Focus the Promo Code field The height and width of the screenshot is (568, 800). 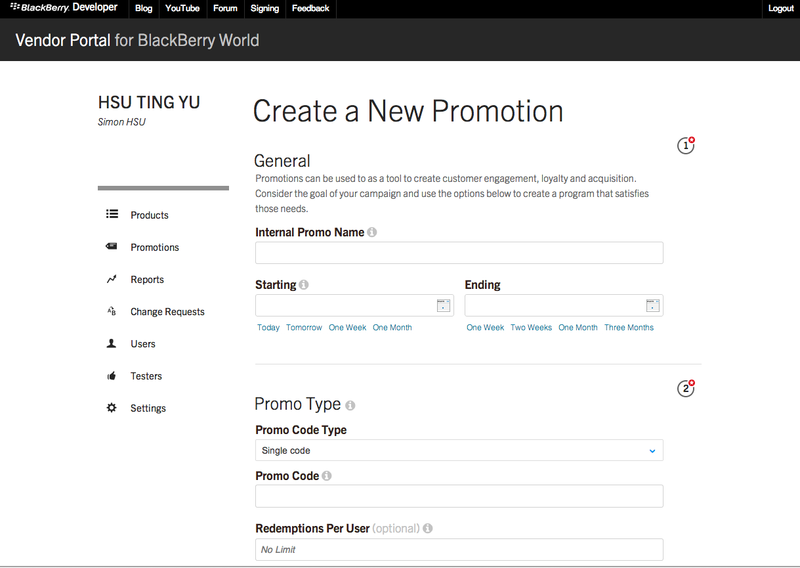(x=459, y=496)
